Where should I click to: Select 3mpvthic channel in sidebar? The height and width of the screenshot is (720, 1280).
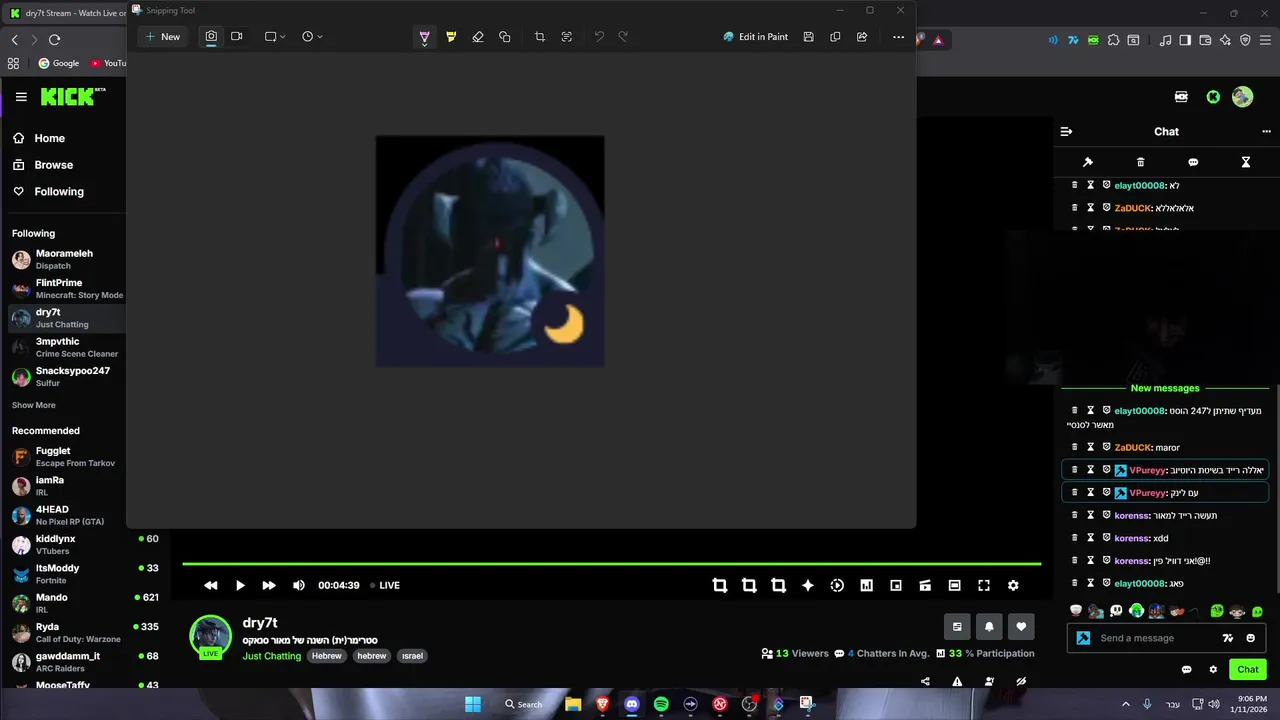click(x=66, y=347)
